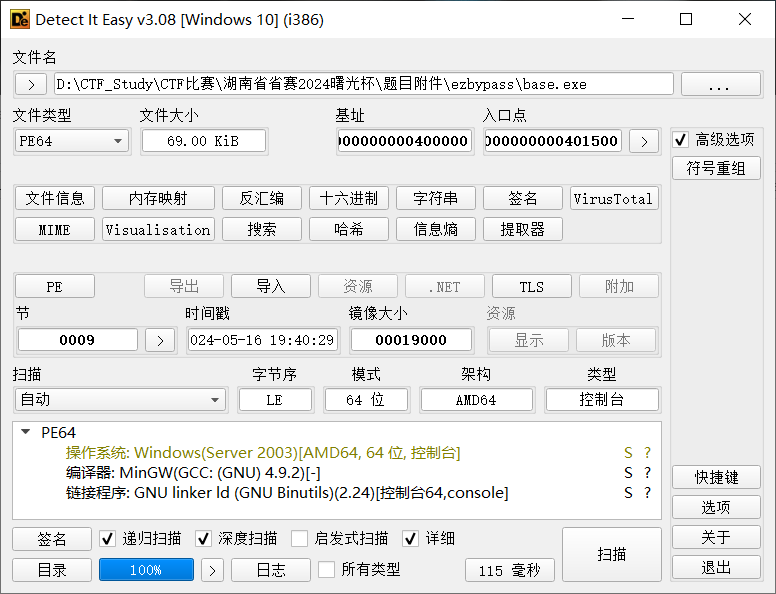Viewport: 776px width, 594px height.
Task: Click the 115 毫秒 scan time field
Action: (x=510, y=571)
